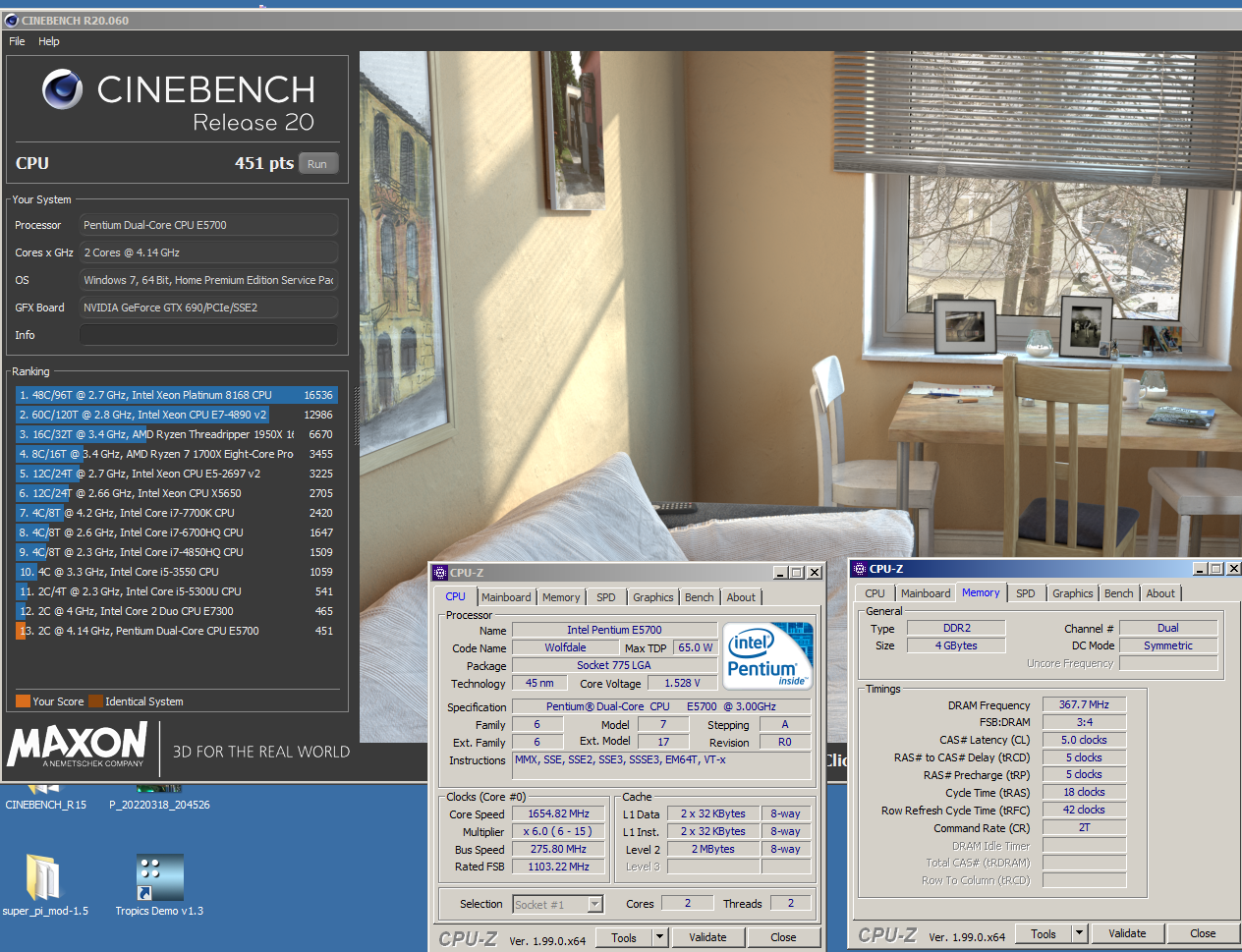Select ranking row Ryzen 7 1700X Eight-Core

176,454
